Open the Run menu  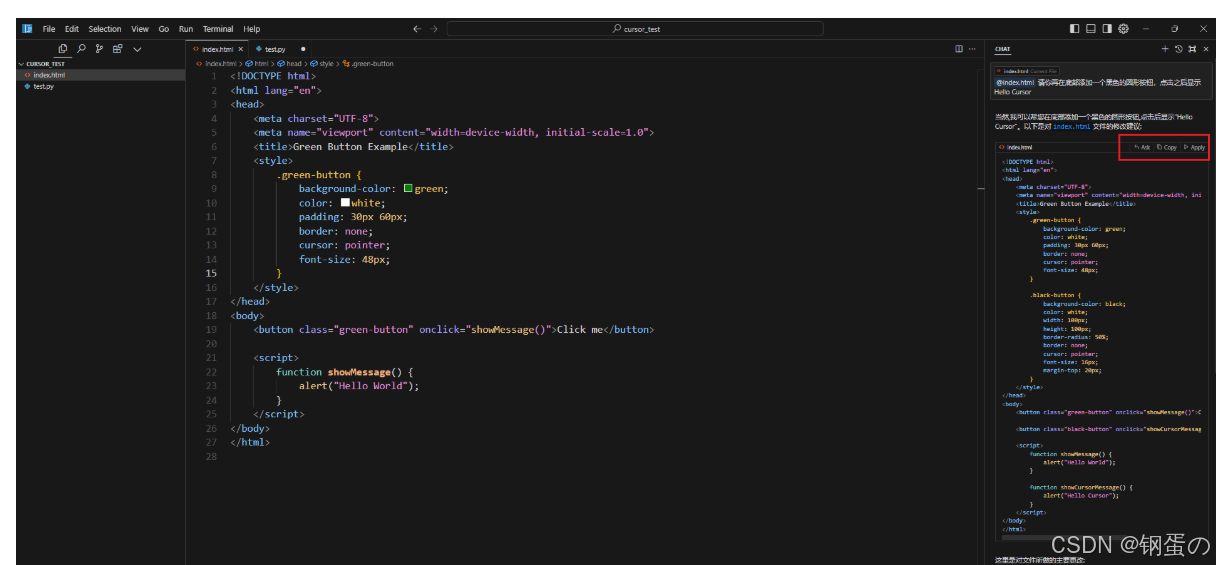186,29
